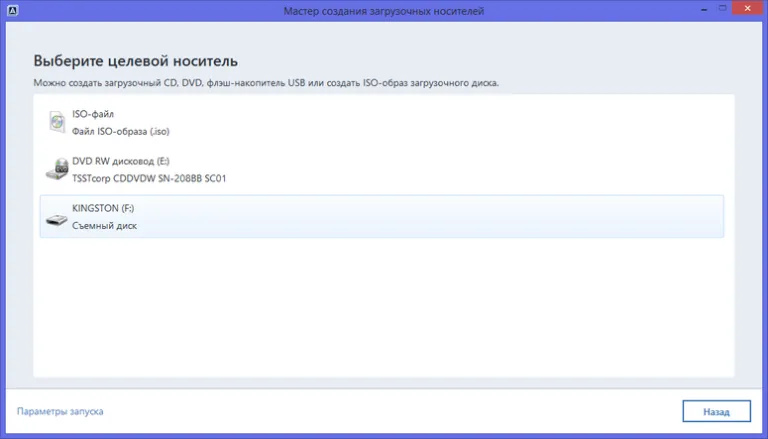Click the Acronis app icon in title bar
768x439 pixels.
[13, 10]
